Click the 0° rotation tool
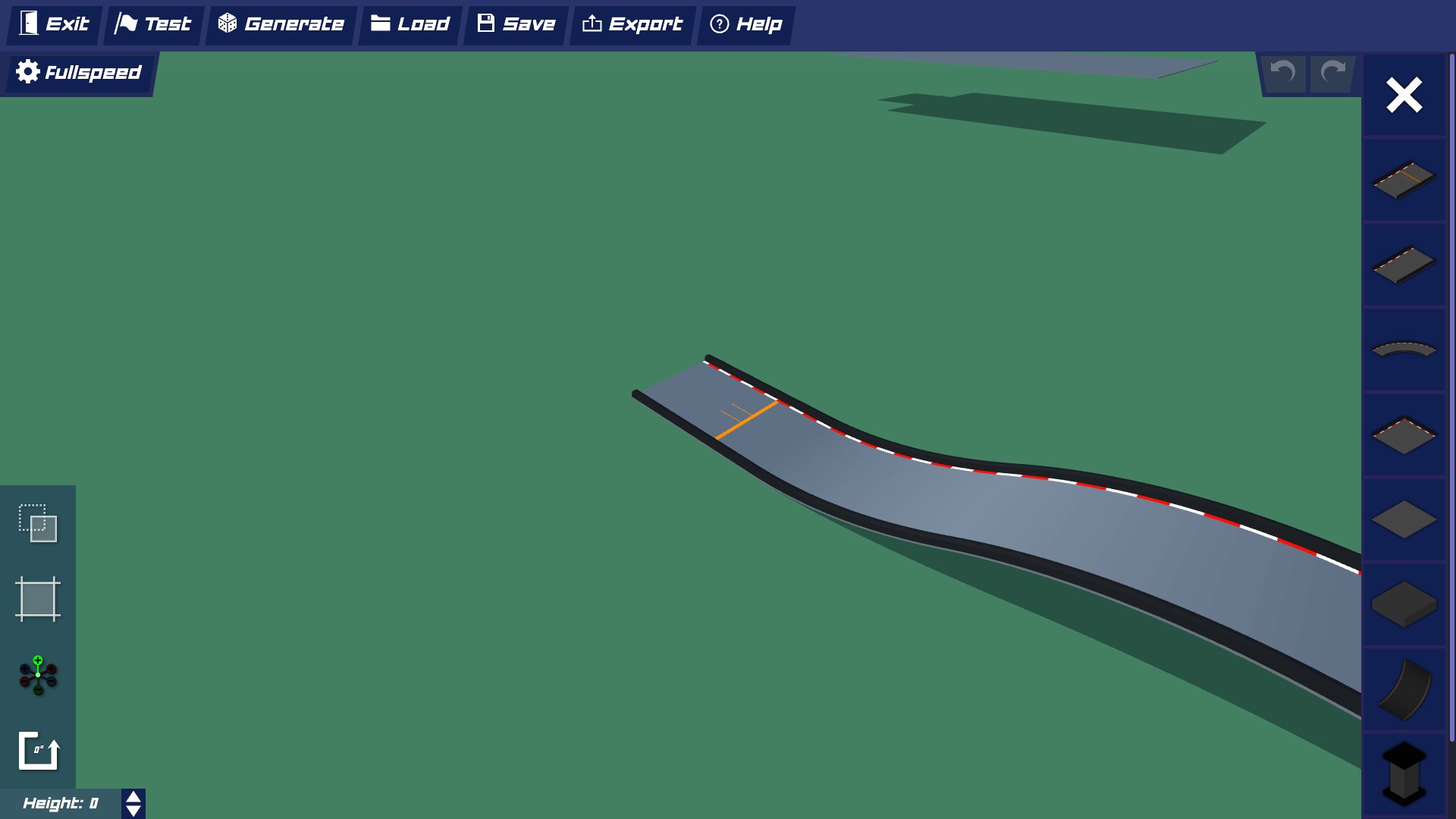Image resolution: width=1456 pixels, height=819 pixels. coord(38,751)
